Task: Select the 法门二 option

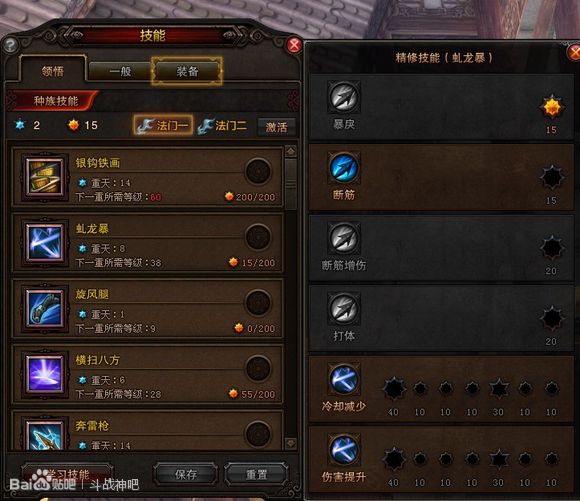Action: point(222,126)
